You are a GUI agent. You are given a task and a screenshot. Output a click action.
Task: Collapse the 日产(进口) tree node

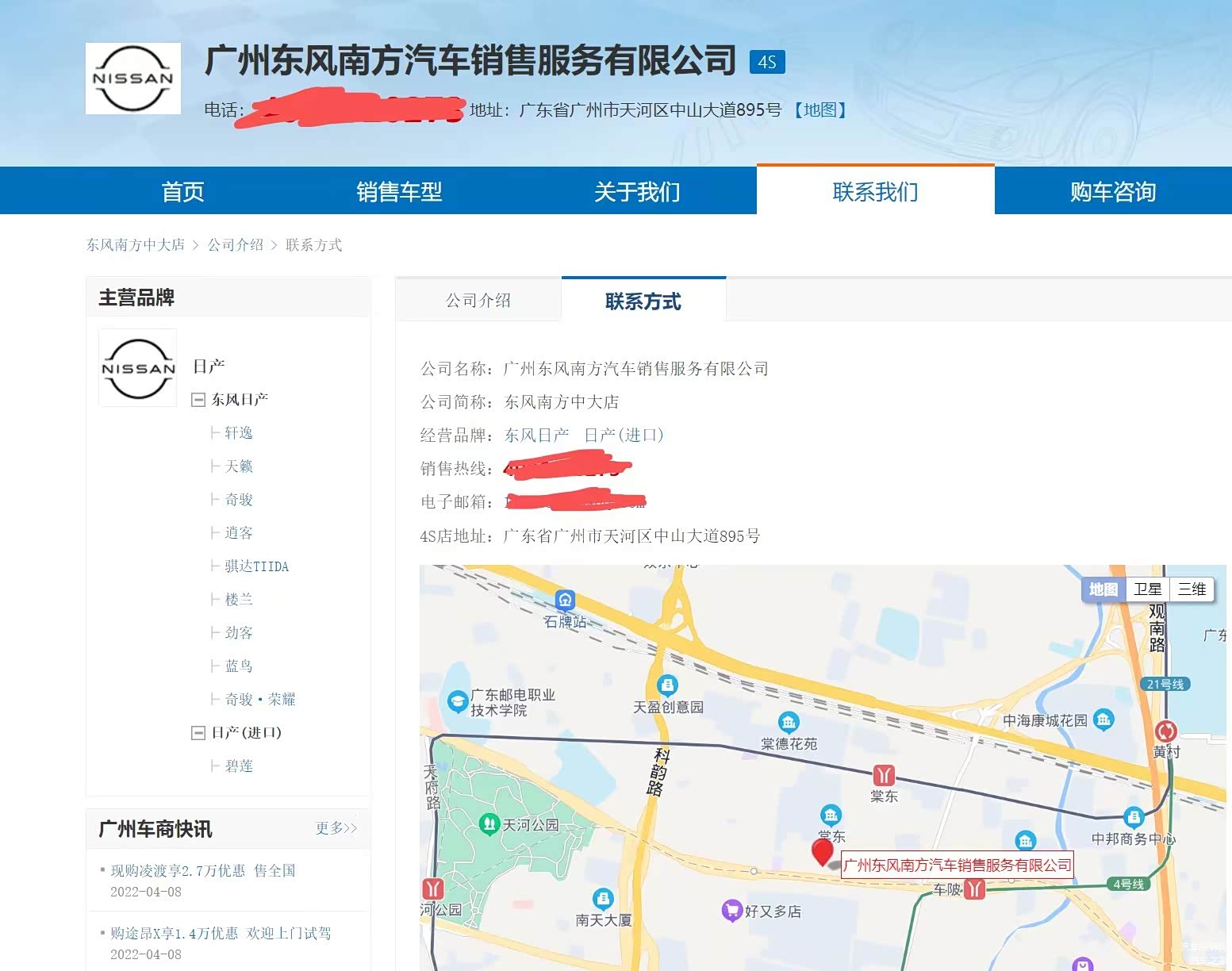198,733
